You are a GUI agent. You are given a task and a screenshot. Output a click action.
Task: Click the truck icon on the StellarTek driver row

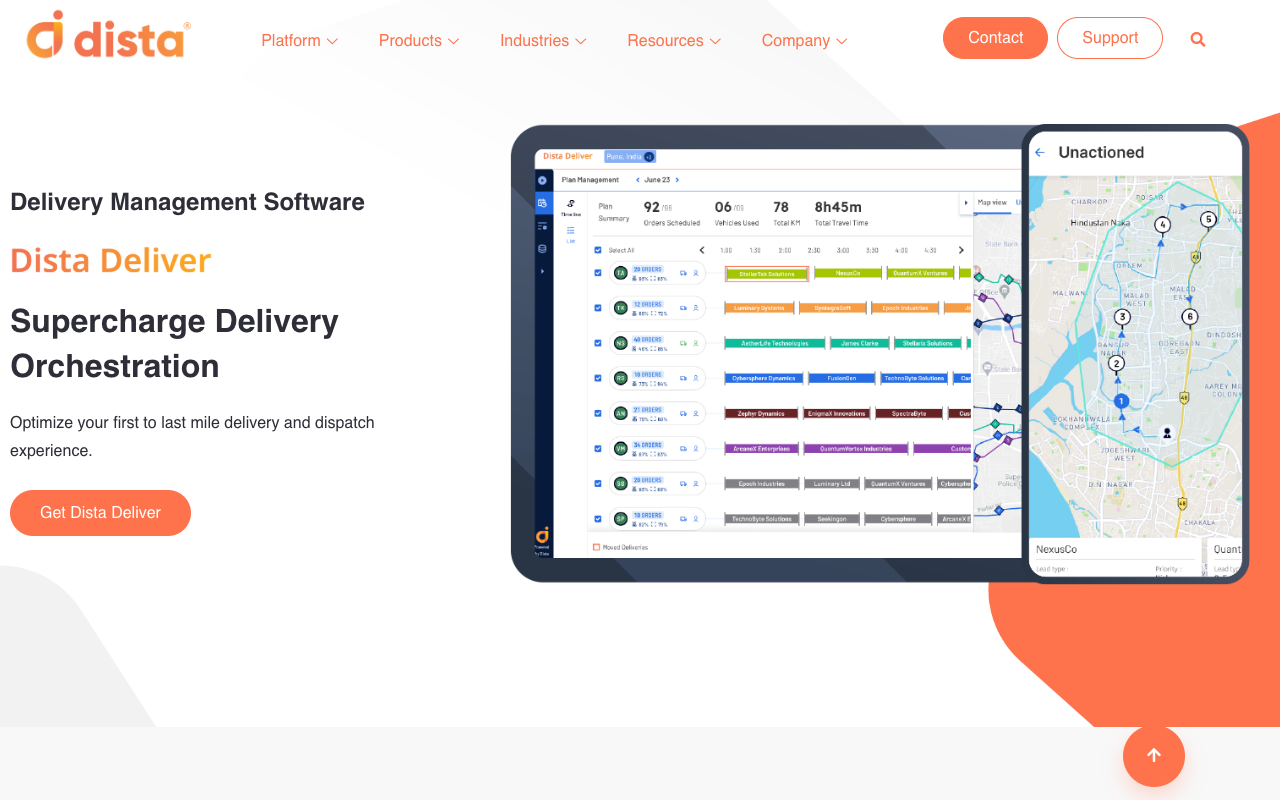[x=682, y=273]
